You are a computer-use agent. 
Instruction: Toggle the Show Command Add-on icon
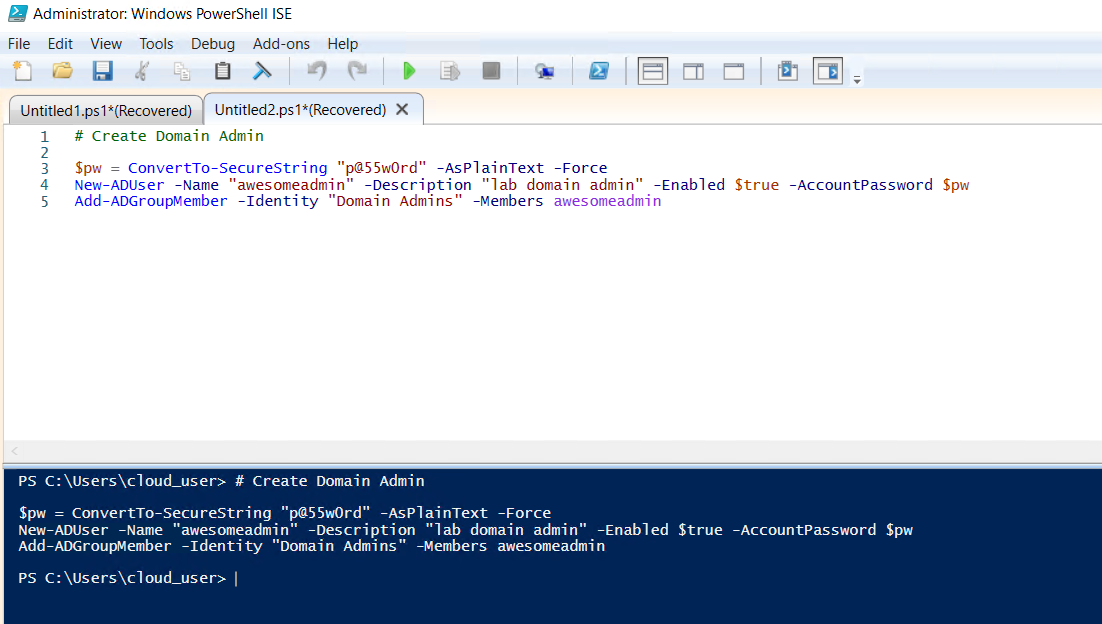828,71
